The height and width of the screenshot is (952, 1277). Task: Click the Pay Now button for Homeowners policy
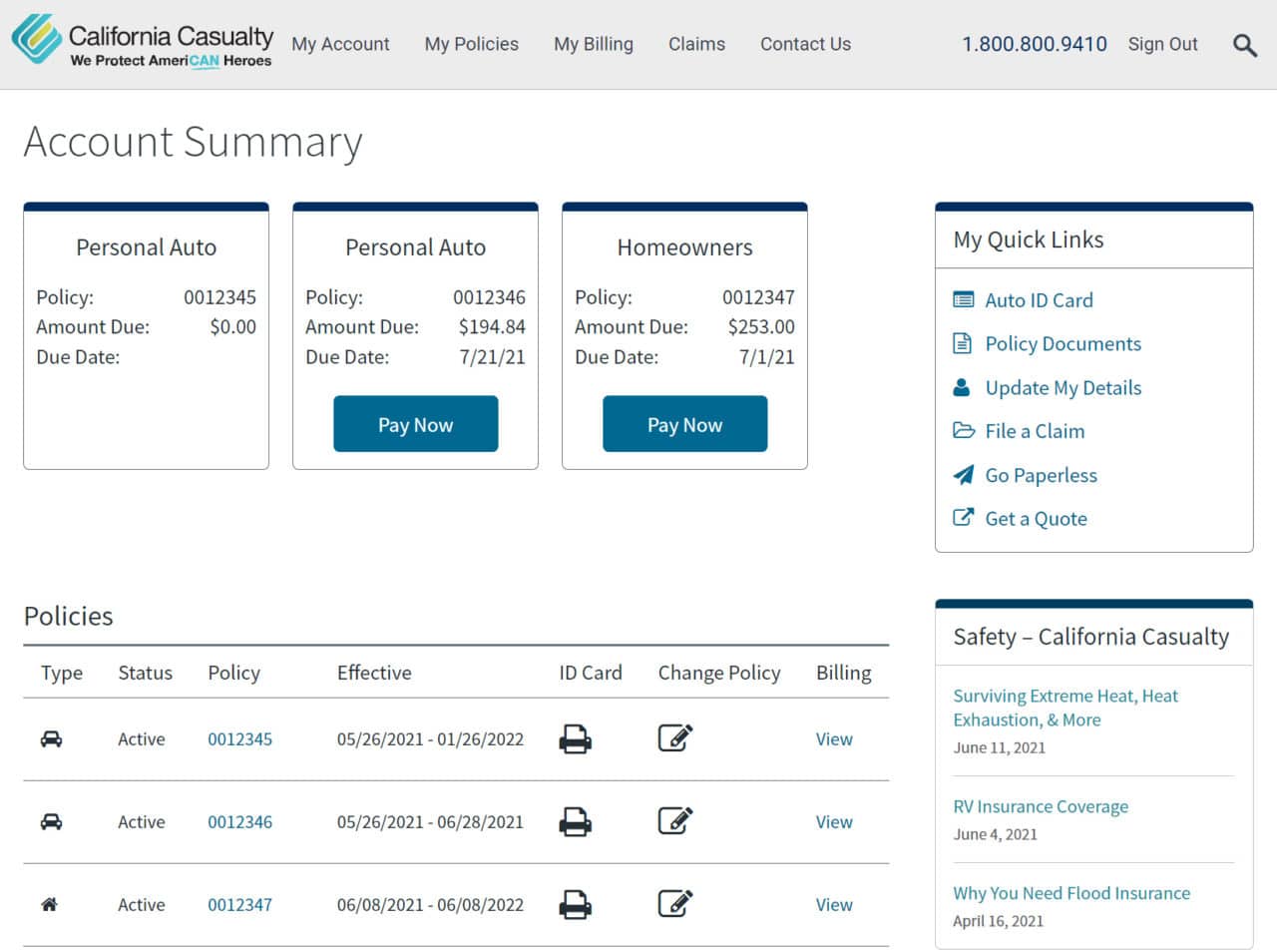click(684, 423)
